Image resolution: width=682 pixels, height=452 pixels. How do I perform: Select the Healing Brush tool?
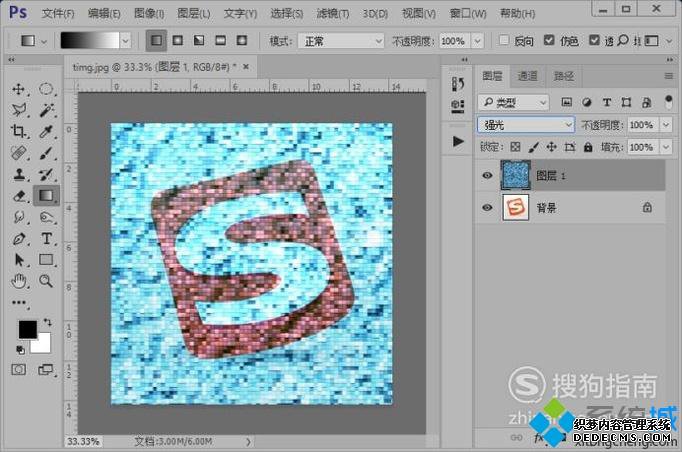(18, 153)
